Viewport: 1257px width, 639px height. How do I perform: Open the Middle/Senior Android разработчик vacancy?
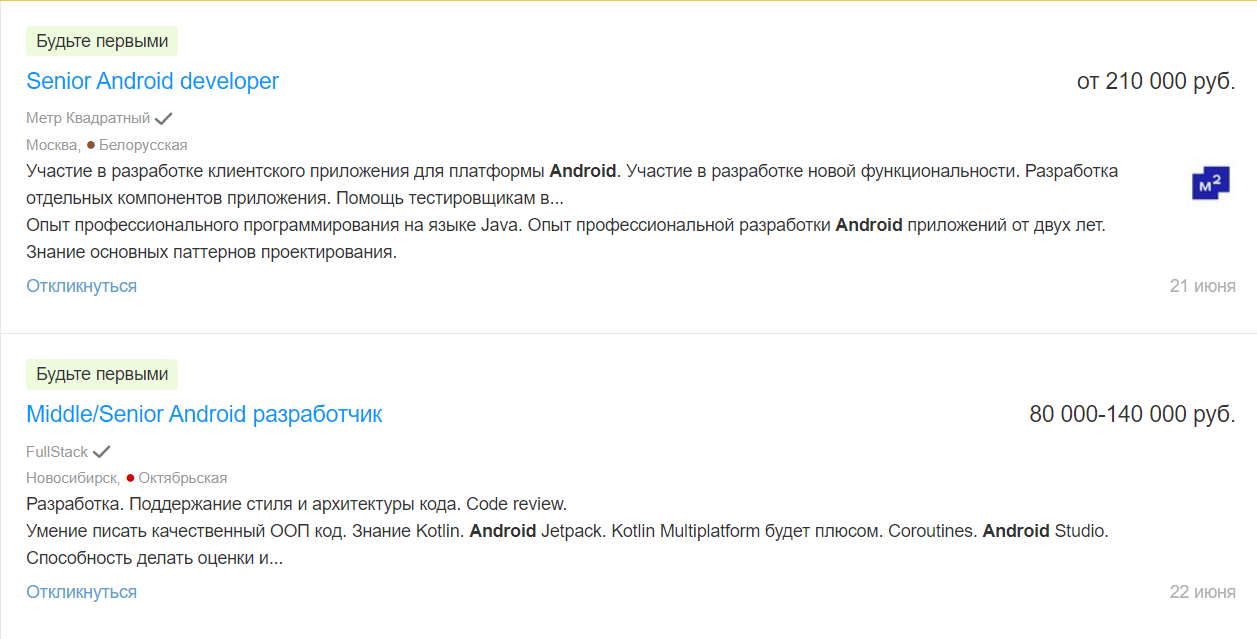(204, 414)
